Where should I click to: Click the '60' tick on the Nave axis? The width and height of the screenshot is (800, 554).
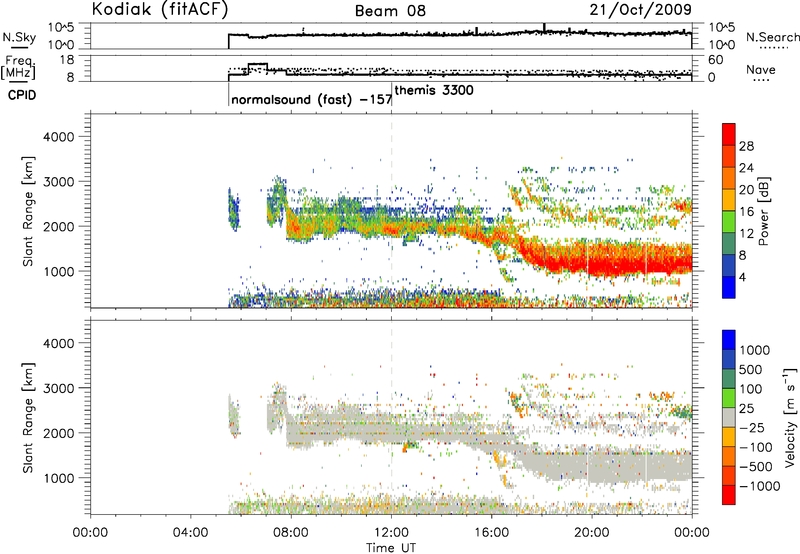click(715, 60)
